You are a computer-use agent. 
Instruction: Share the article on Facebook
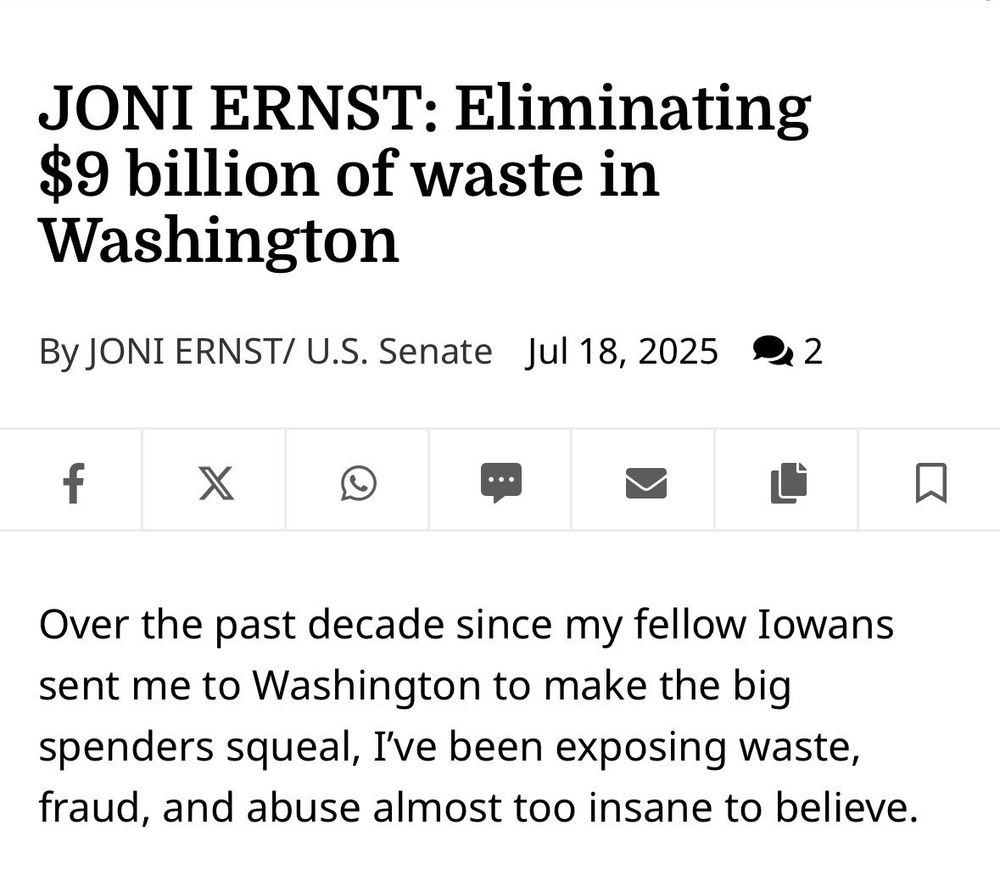pyautogui.click(x=71, y=483)
